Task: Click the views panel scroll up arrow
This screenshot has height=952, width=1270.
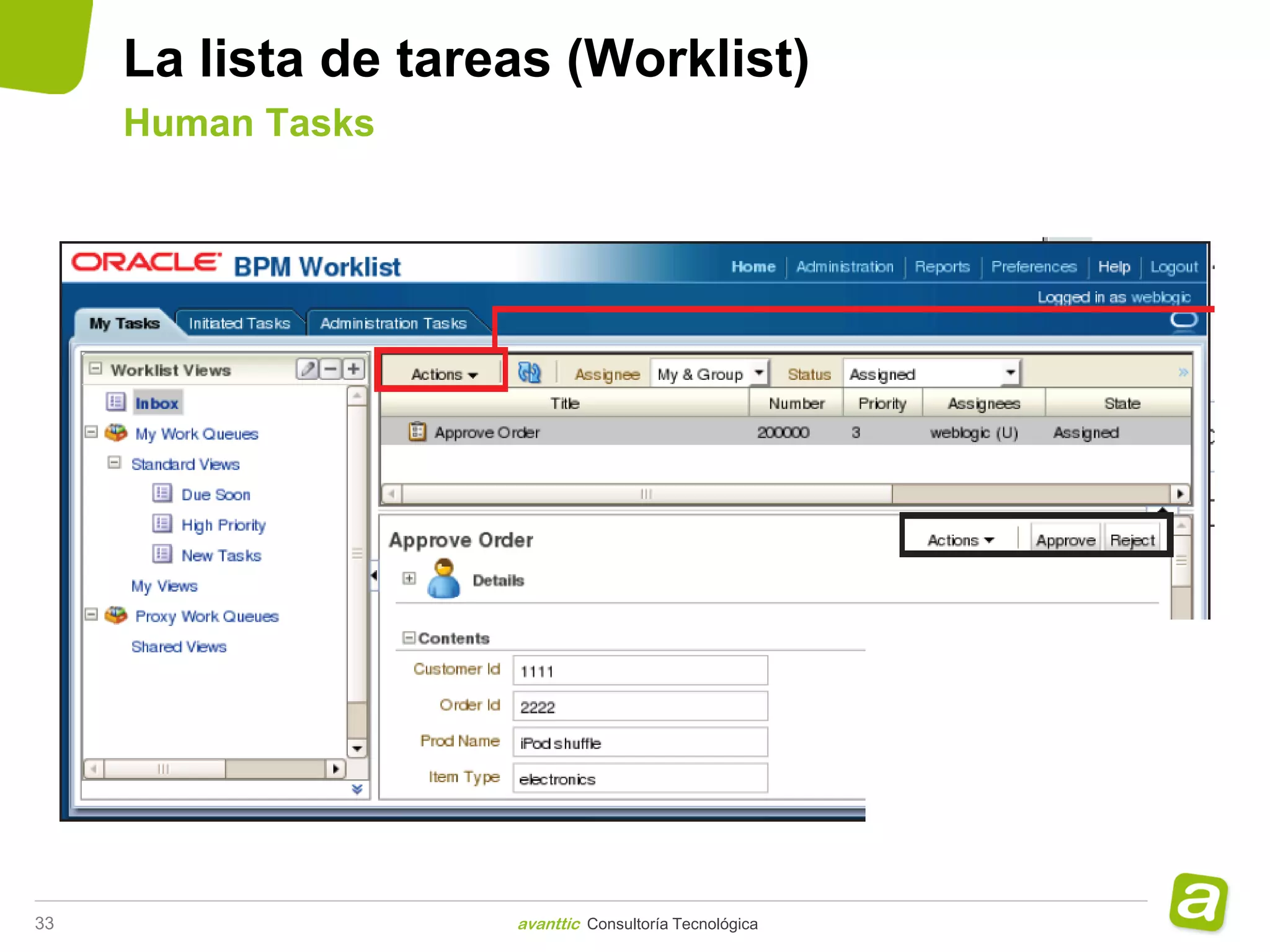Action: 357,396
